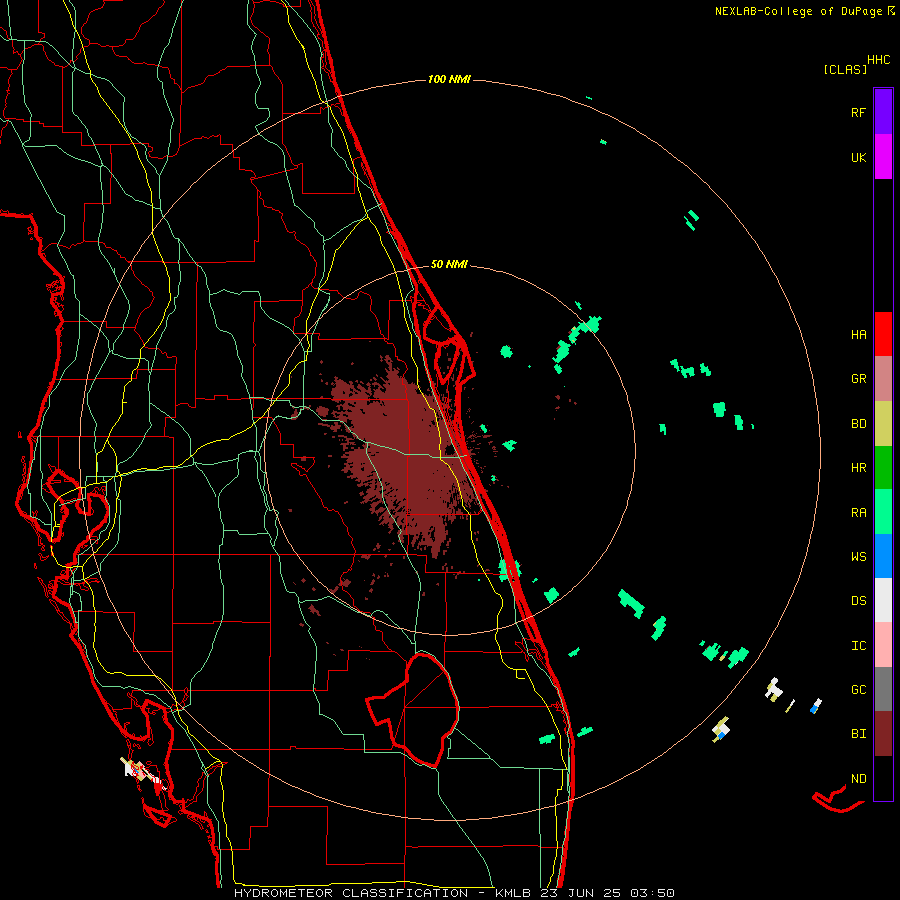Click the UK magenta legend swatch
The height and width of the screenshot is (900, 900).
(883, 157)
